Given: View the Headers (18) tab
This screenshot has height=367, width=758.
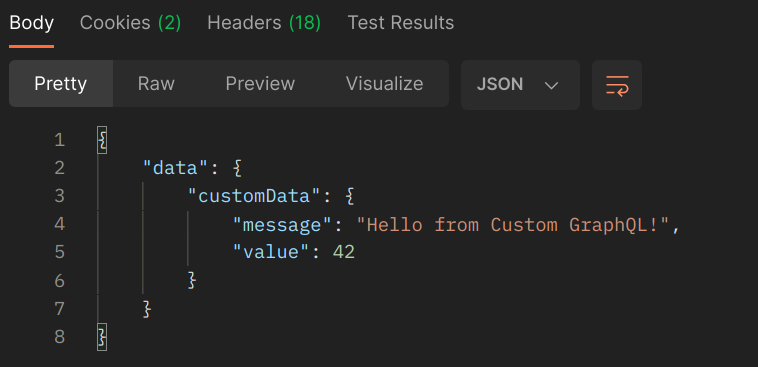Looking at the screenshot, I should [x=264, y=23].
